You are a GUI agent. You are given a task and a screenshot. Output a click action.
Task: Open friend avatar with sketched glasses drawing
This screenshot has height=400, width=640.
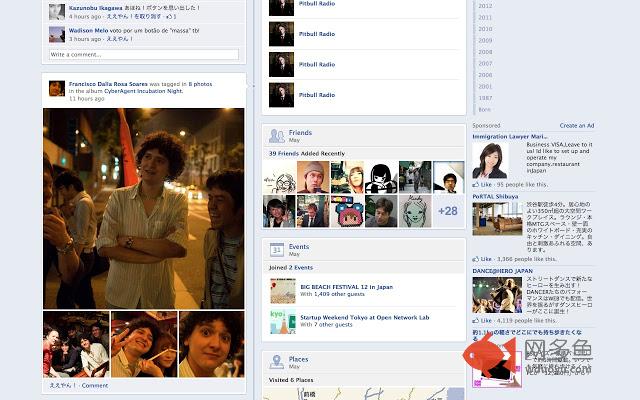coord(279,177)
